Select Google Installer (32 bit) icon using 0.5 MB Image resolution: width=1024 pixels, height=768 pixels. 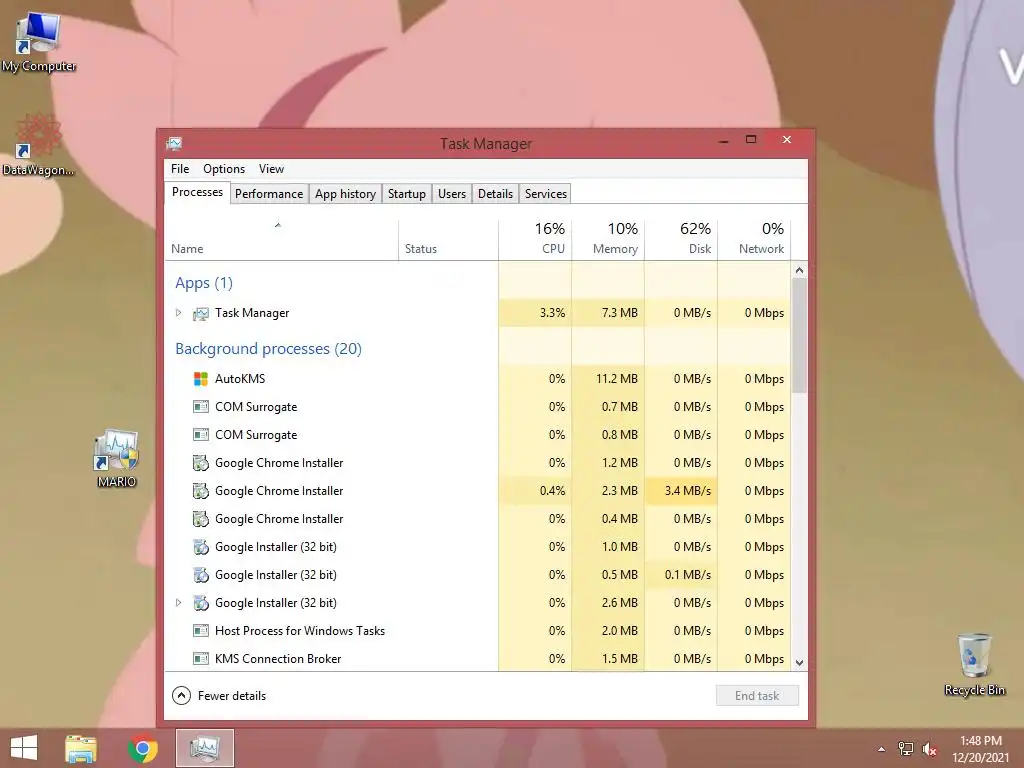tap(200, 575)
